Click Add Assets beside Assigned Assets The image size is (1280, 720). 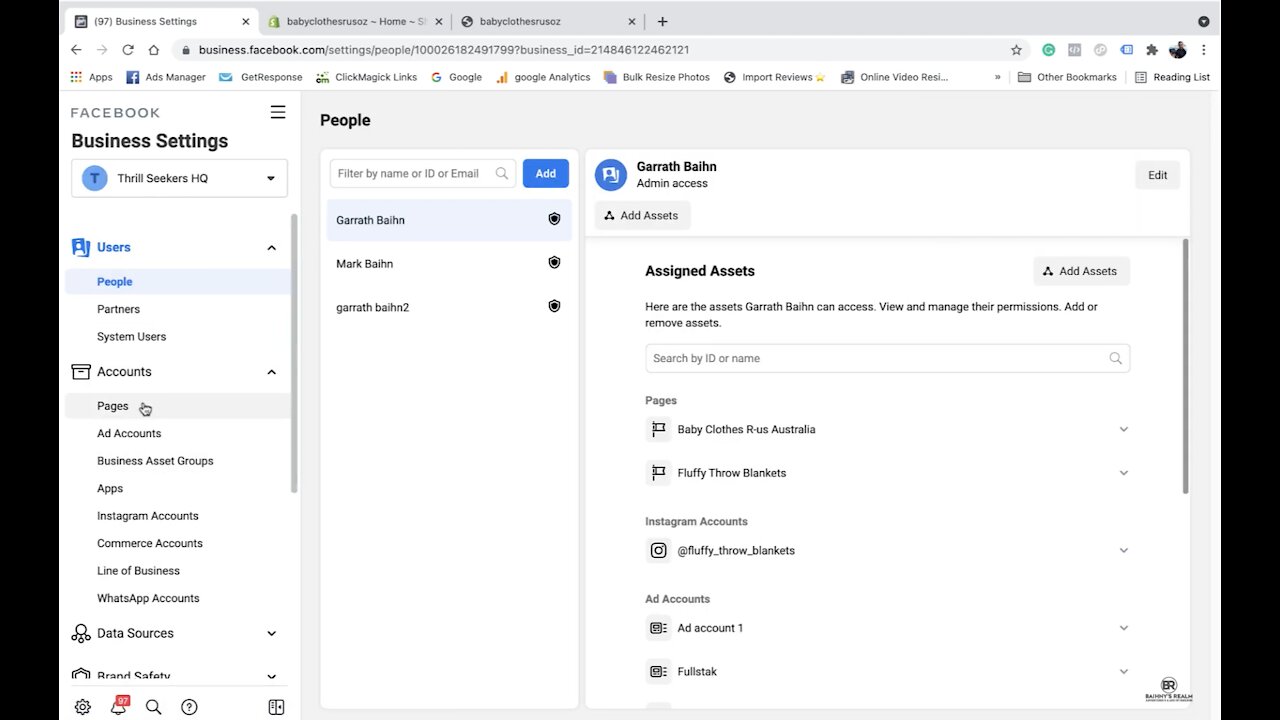point(1081,271)
